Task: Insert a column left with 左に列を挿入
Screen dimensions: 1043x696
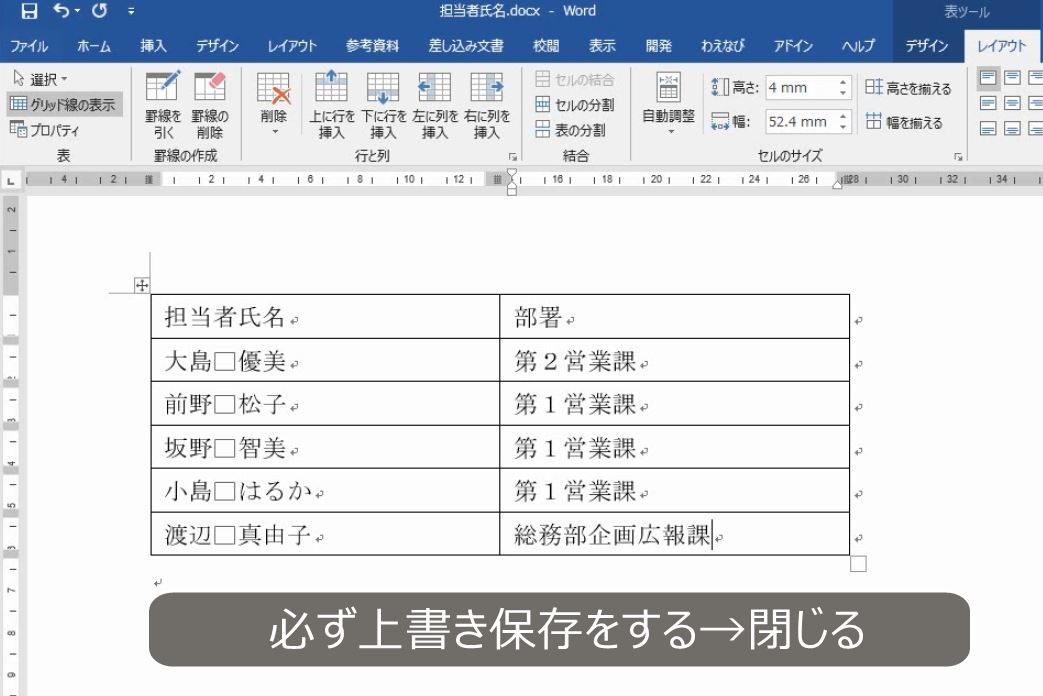Action: click(434, 103)
